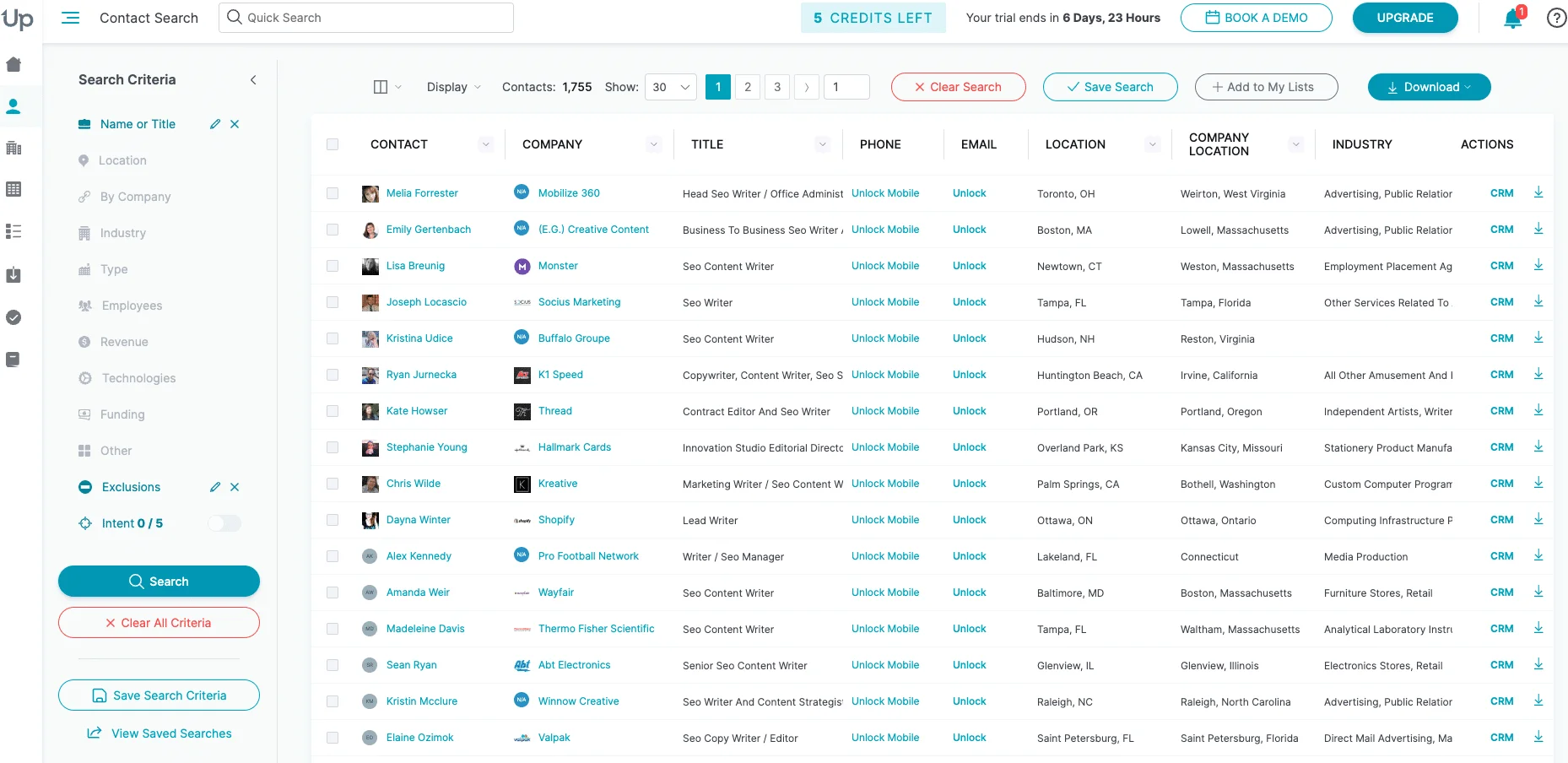The image size is (1568, 763).
Task: Open the COMPANY column filter arrow
Action: [x=654, y=144]
